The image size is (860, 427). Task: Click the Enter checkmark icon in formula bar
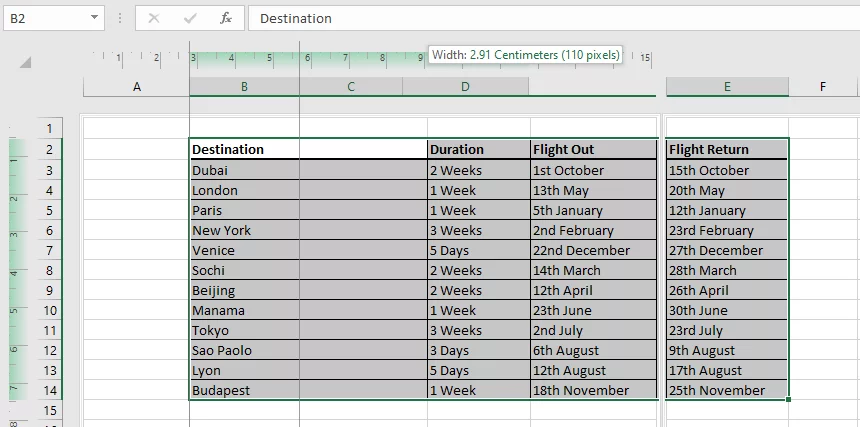point(190,18)
